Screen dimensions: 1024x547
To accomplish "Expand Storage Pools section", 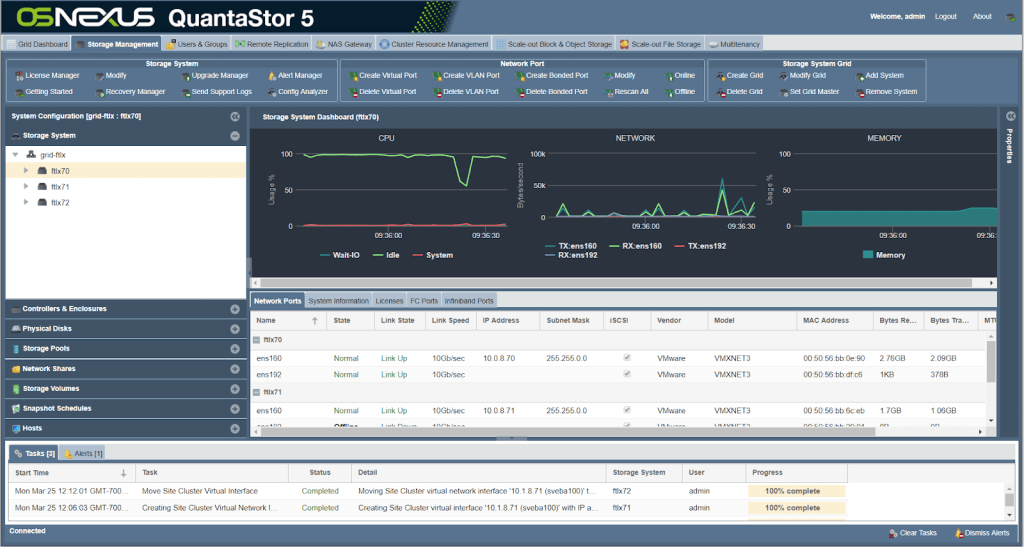I will [235, 349].
